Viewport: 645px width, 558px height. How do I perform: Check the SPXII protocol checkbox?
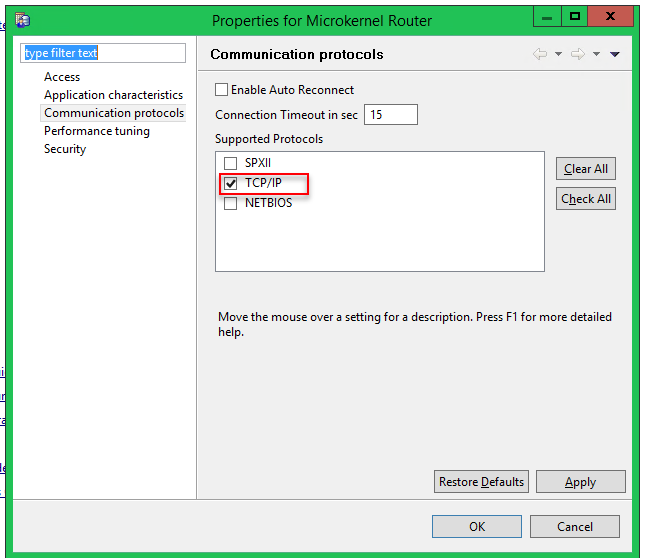coord(230,163)
